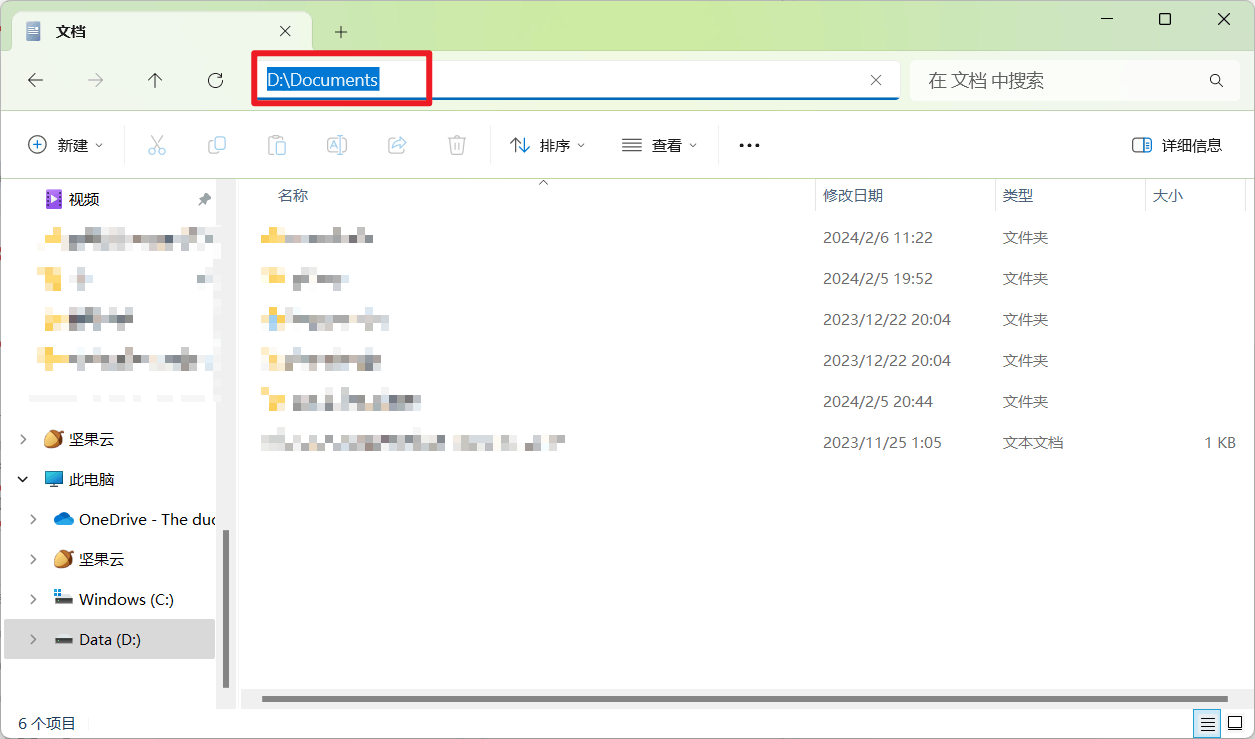Screen dimensions: 1255x739
Task: Open the 新建 (New) menu
Action: (66, 145)
